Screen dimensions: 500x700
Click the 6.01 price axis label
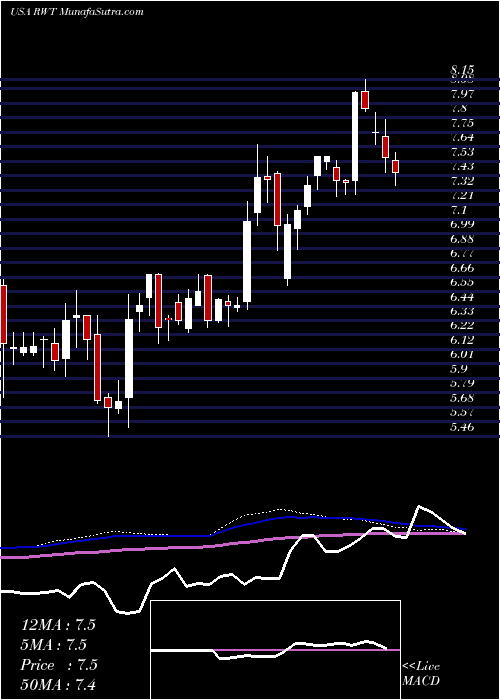pyautogui.click(x=462, y=355)
